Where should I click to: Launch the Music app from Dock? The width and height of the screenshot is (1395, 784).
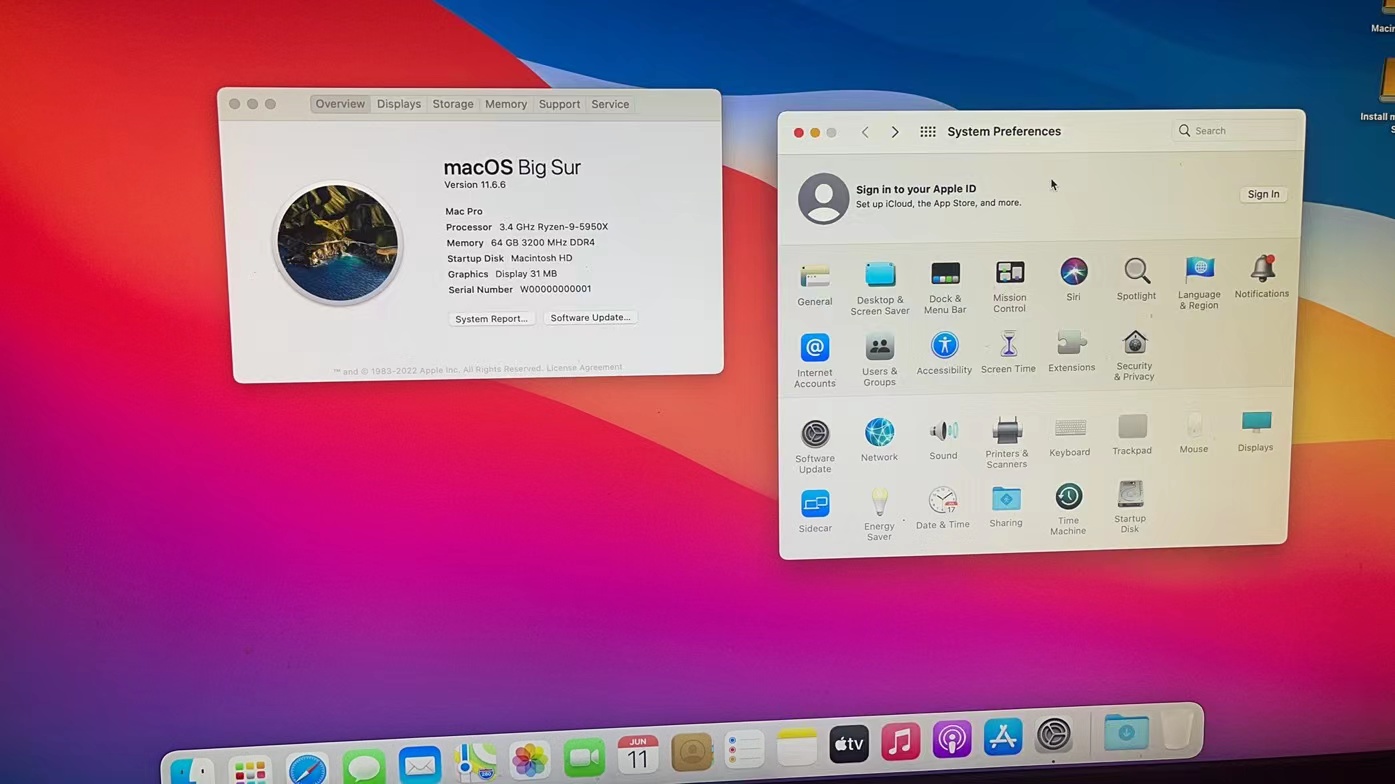pos(900,741)
